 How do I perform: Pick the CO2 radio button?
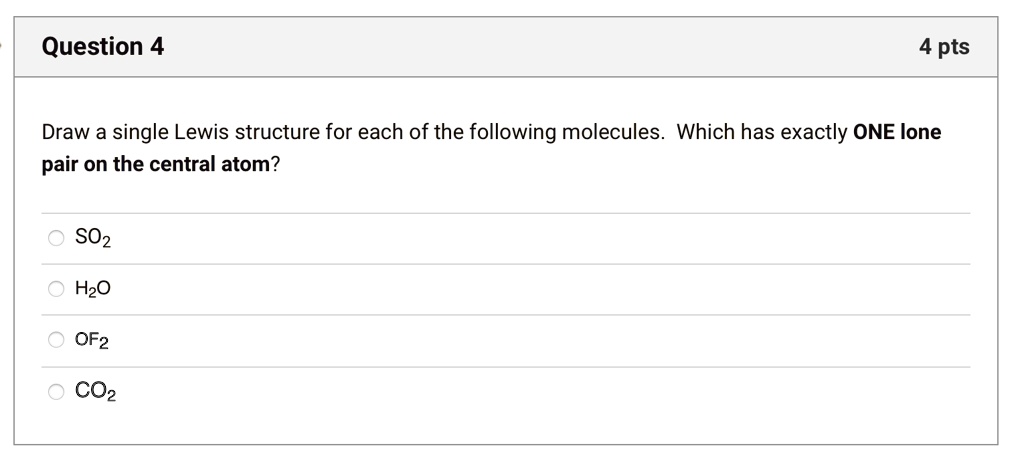[x=56, y=391]
